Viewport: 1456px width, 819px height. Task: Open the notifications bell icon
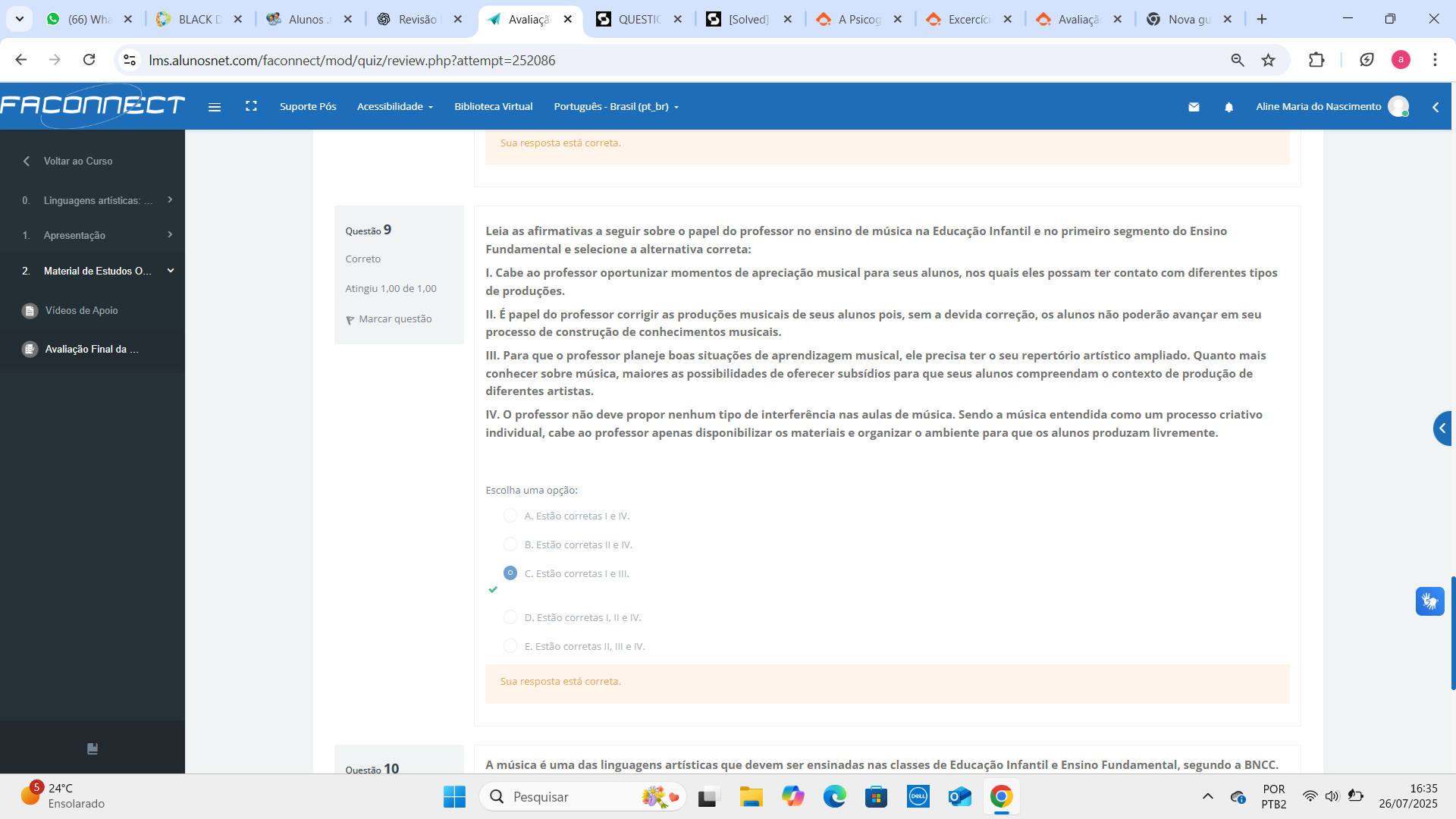1228,107
